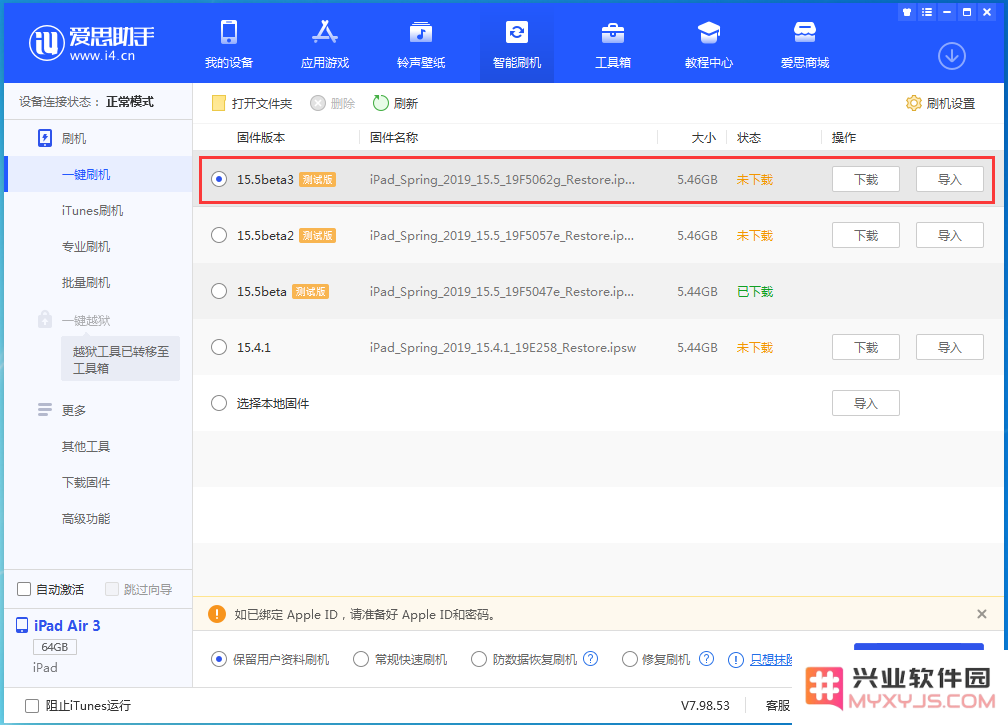Click the 更多 sidebar menu icon
This screenshot has height=725, width=1008.
44,409
